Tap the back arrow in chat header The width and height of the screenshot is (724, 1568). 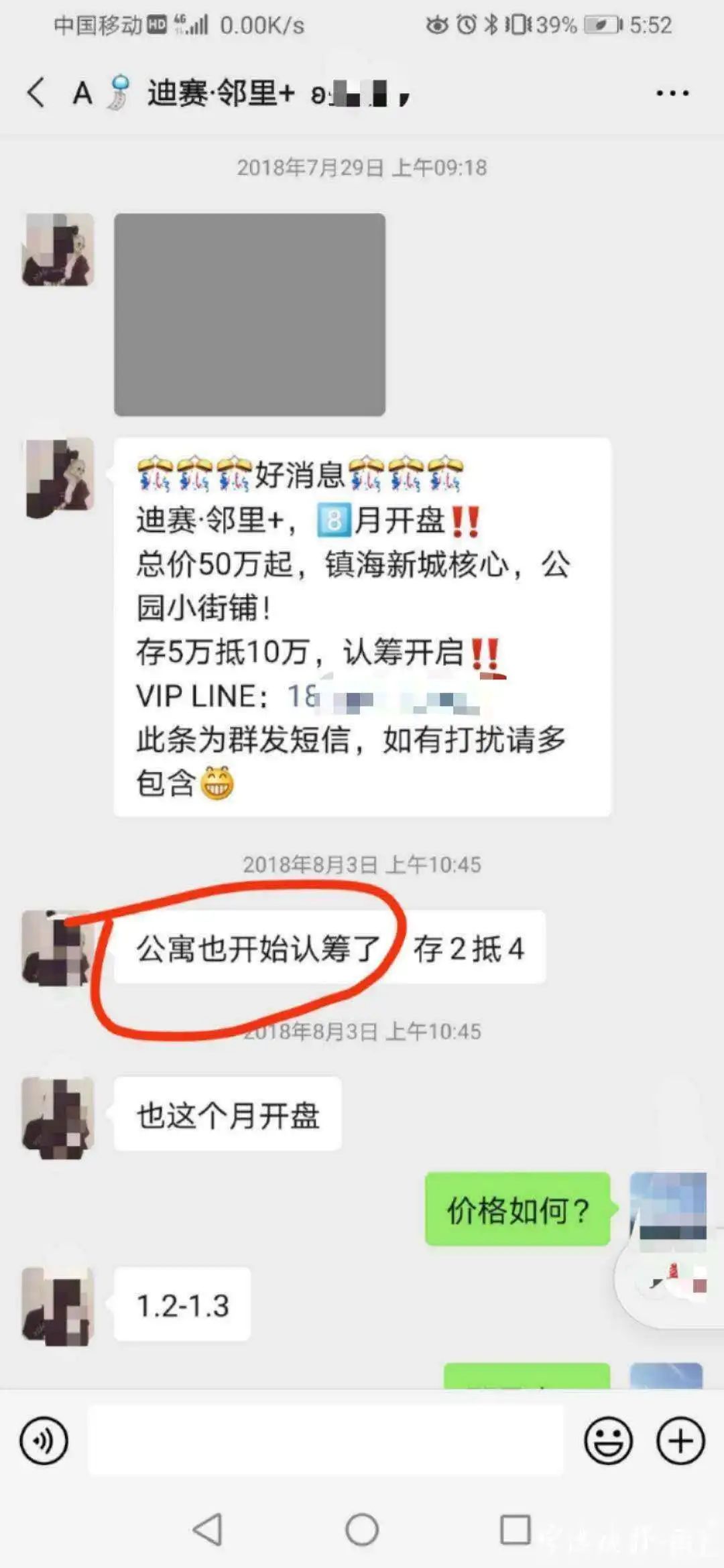(36, 92)
